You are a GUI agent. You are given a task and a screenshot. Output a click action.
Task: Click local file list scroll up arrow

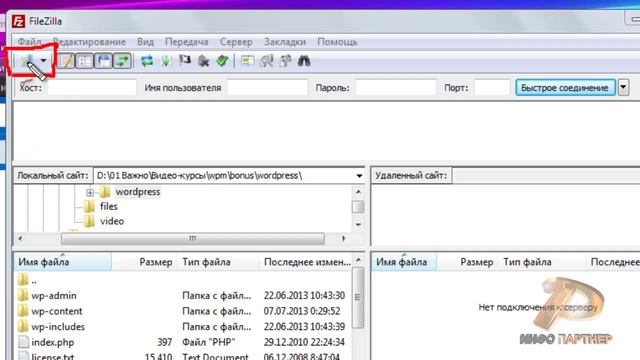click(x=358, y=260)
